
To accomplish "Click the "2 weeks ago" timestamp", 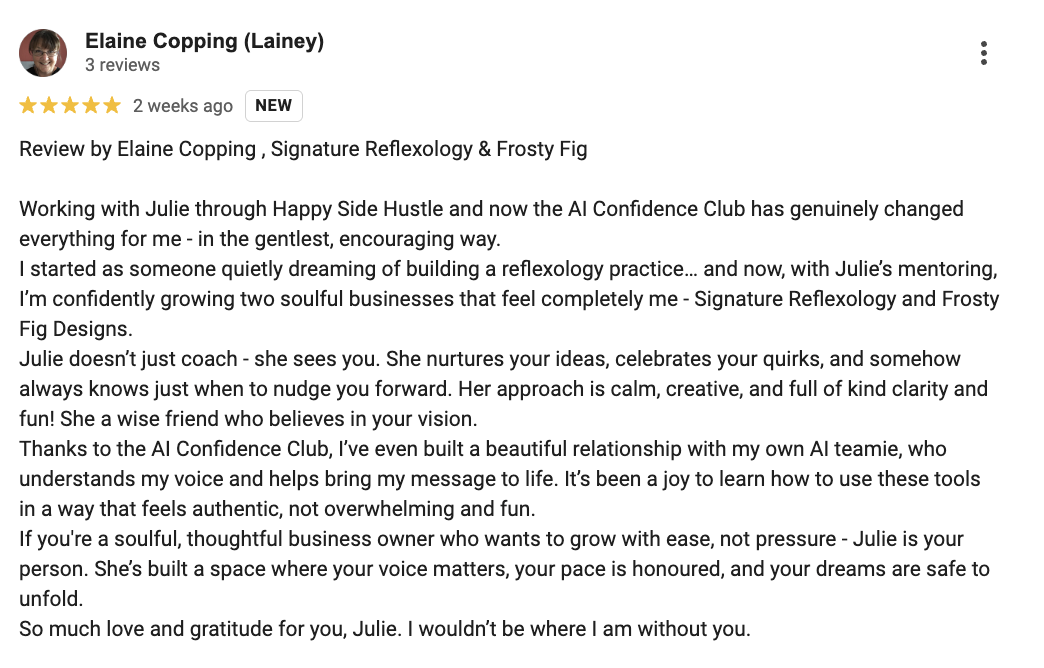I will click(x=183, y=105).
